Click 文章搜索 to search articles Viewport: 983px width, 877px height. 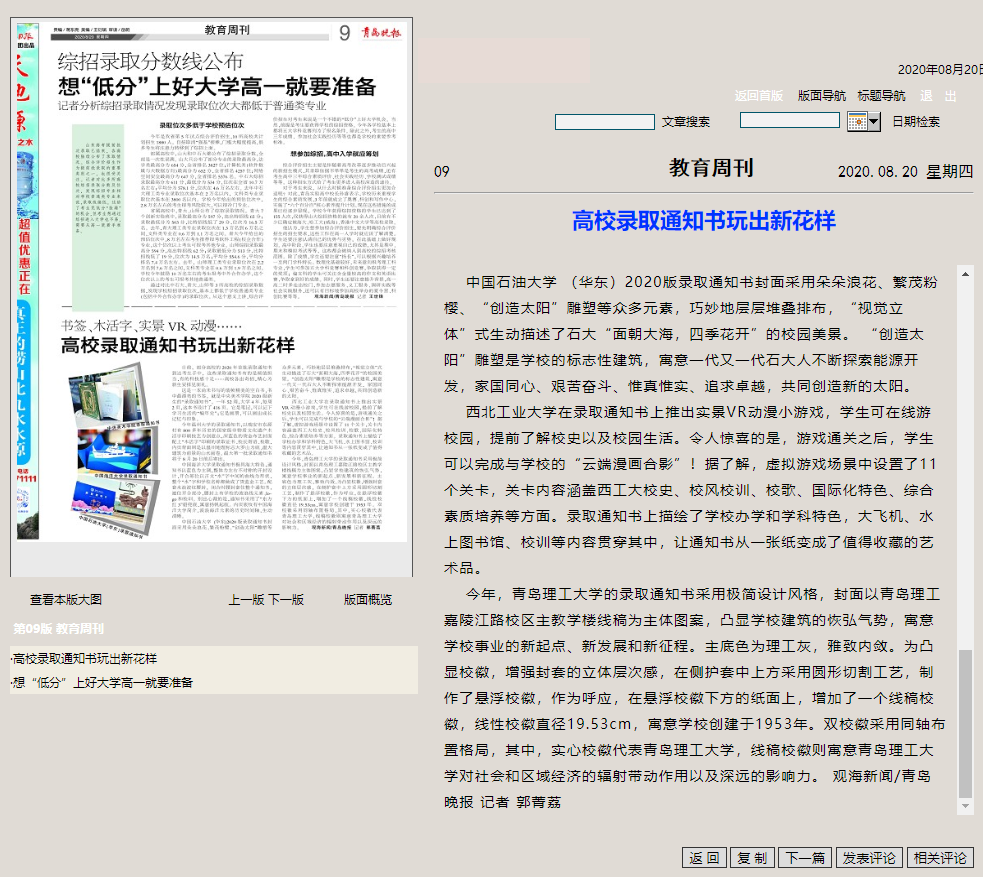[685, 122]
